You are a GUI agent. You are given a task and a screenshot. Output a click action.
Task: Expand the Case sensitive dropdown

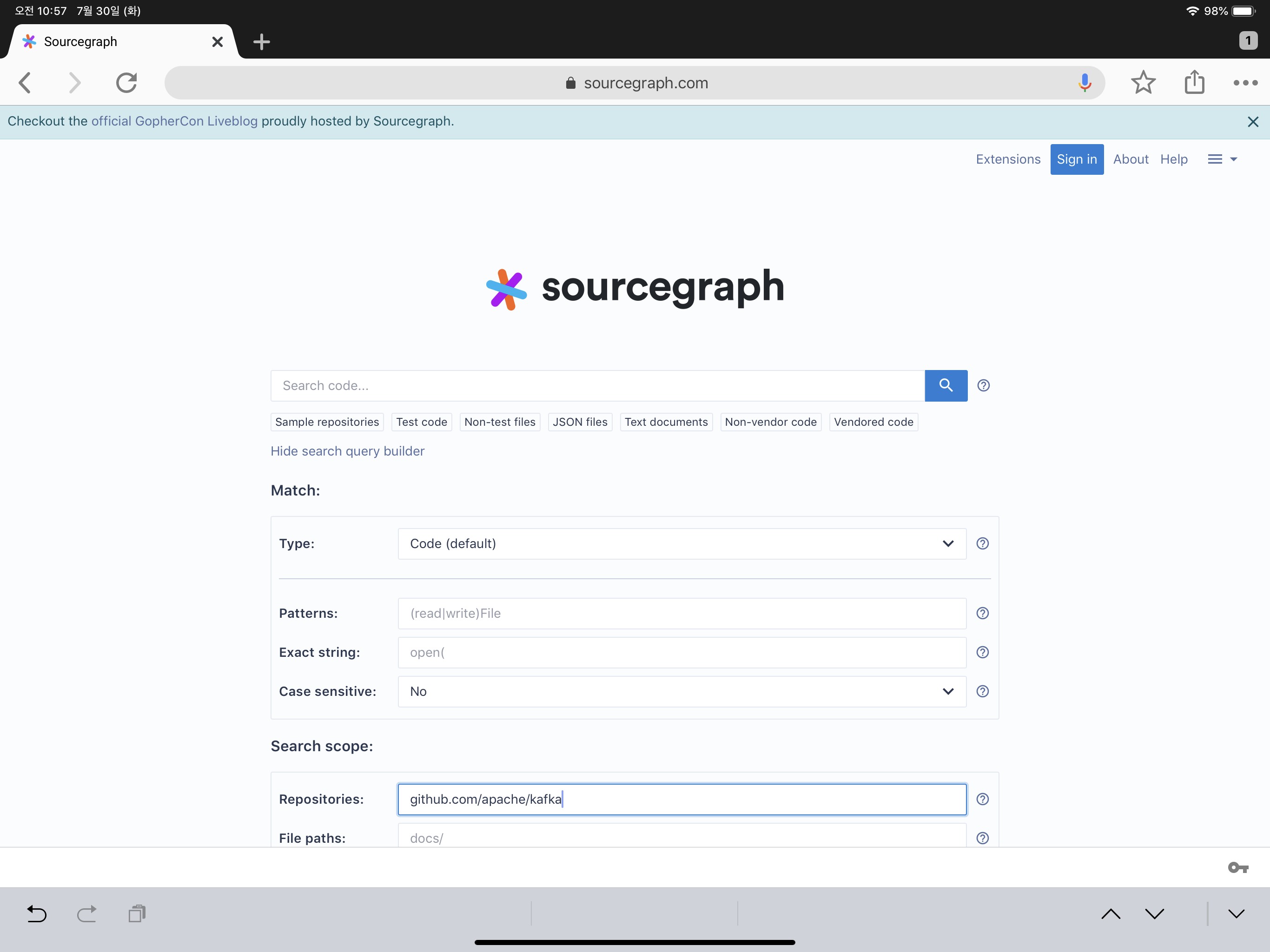click(x=681, y=691)
